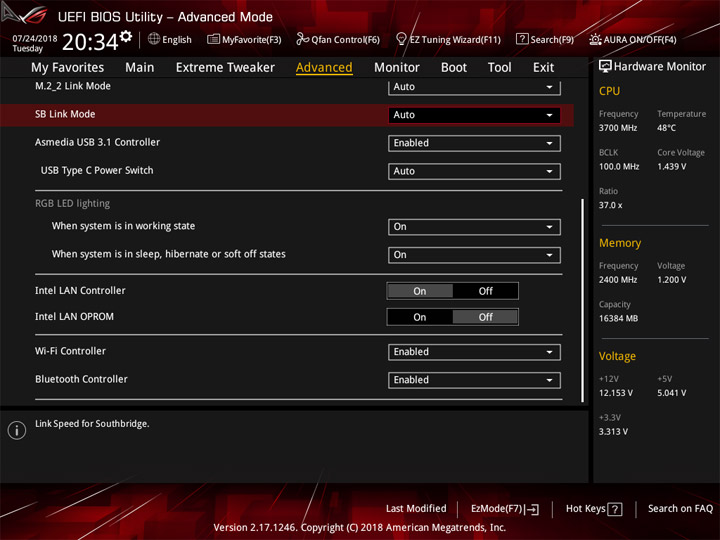Click the EzMode exit arrow icon
The width and height of the screenshot is (720, 540).
point(532,509)
